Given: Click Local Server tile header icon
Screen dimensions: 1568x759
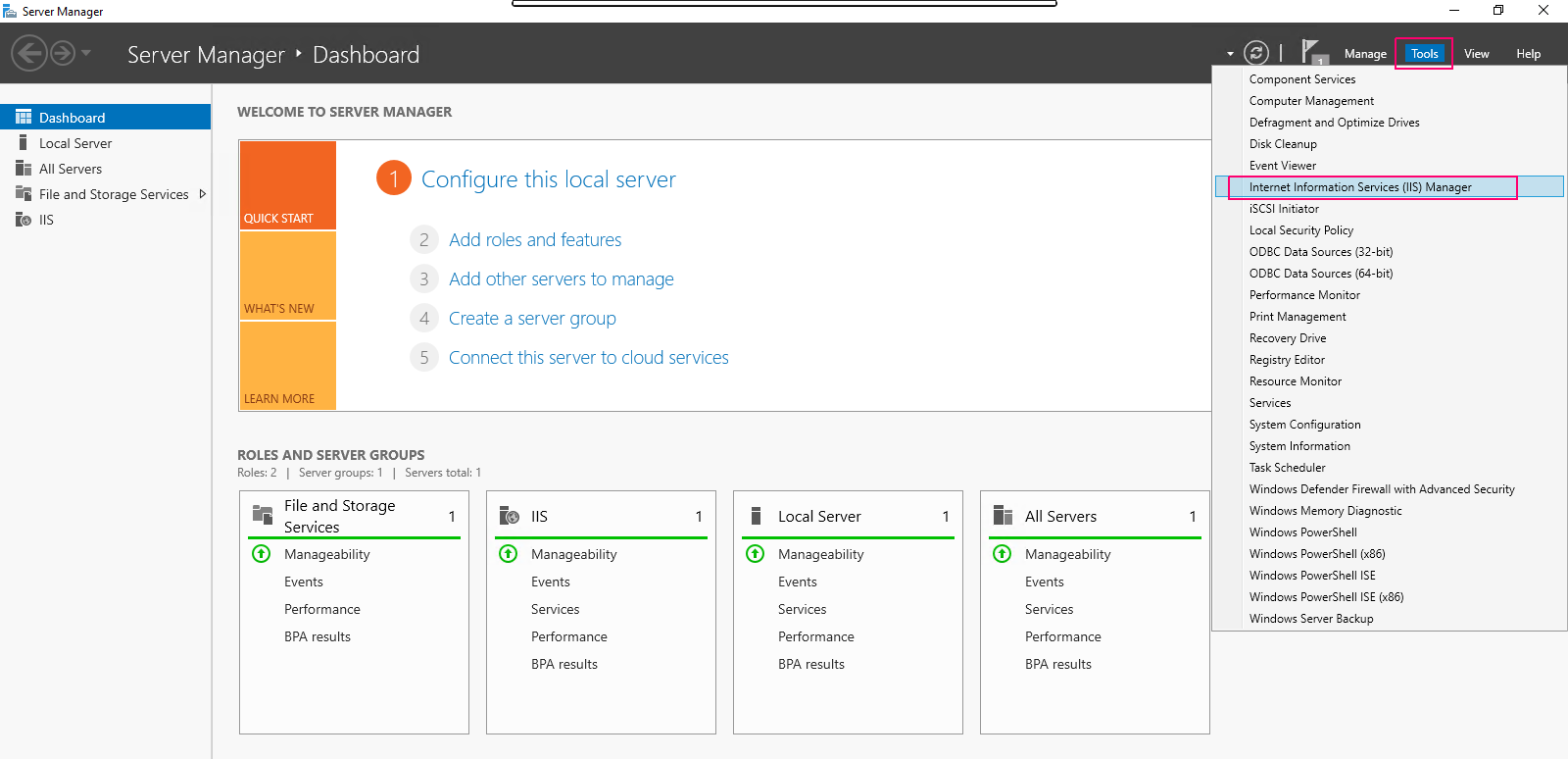Looking at the screenshot, I should click(x=756, y=516).
